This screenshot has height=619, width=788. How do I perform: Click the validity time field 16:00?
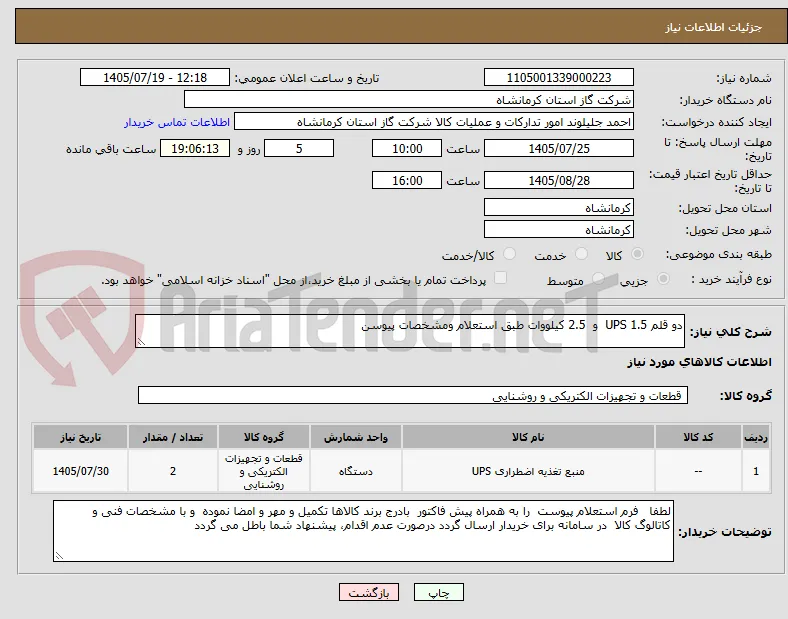tap(407, 180)
